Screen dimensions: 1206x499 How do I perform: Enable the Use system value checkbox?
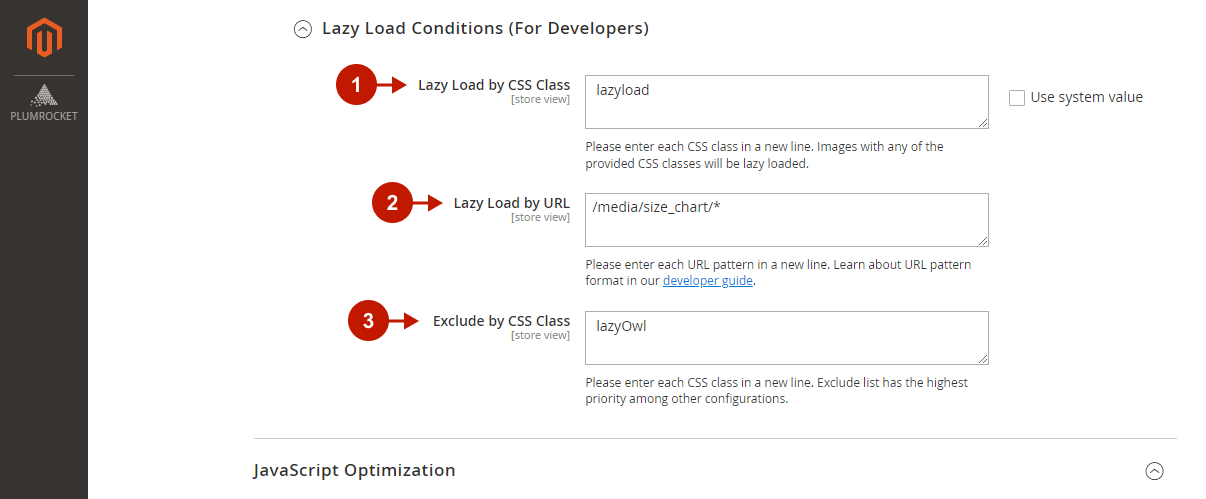tap(1017, 98)
